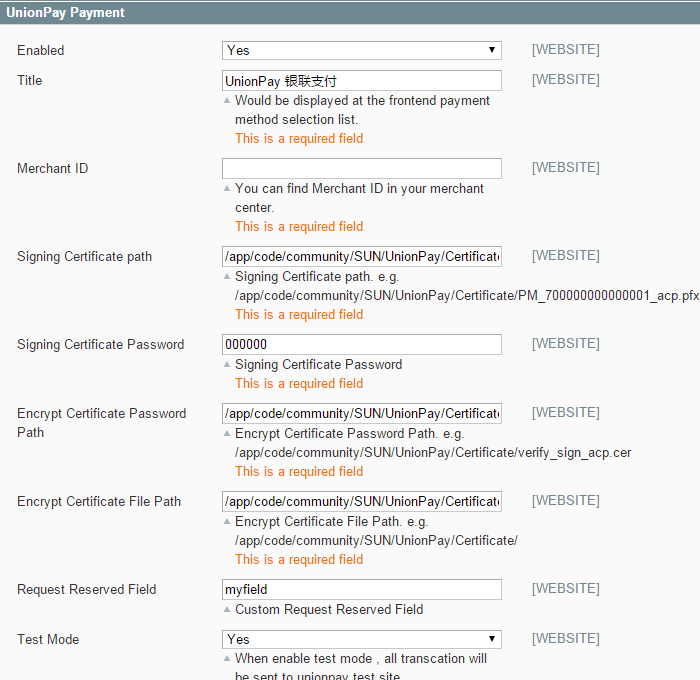Focus the Encrypt Certificate File Path input
The width and height of the screenshot is (700, 680).
pyautogui.click(x=361, y=501)
